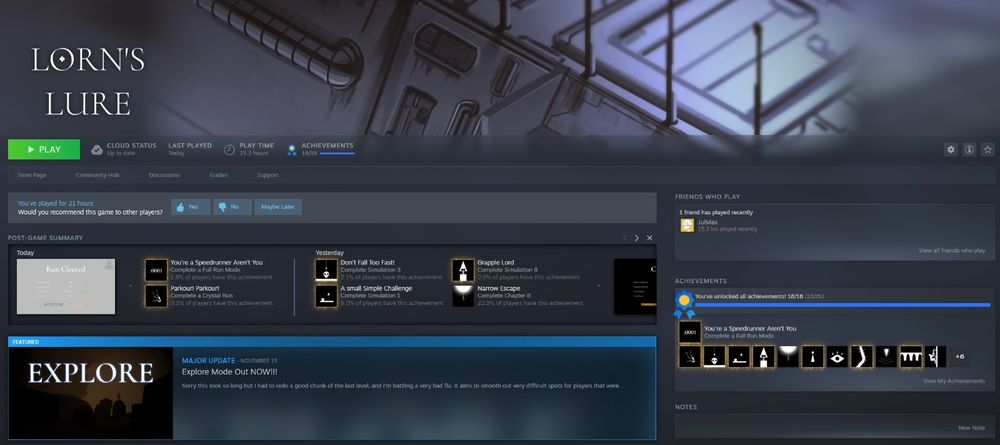Close the post-game summary panel
Image resolution: width=1000 pixels, height=445 pixels.
click(649, 238)
